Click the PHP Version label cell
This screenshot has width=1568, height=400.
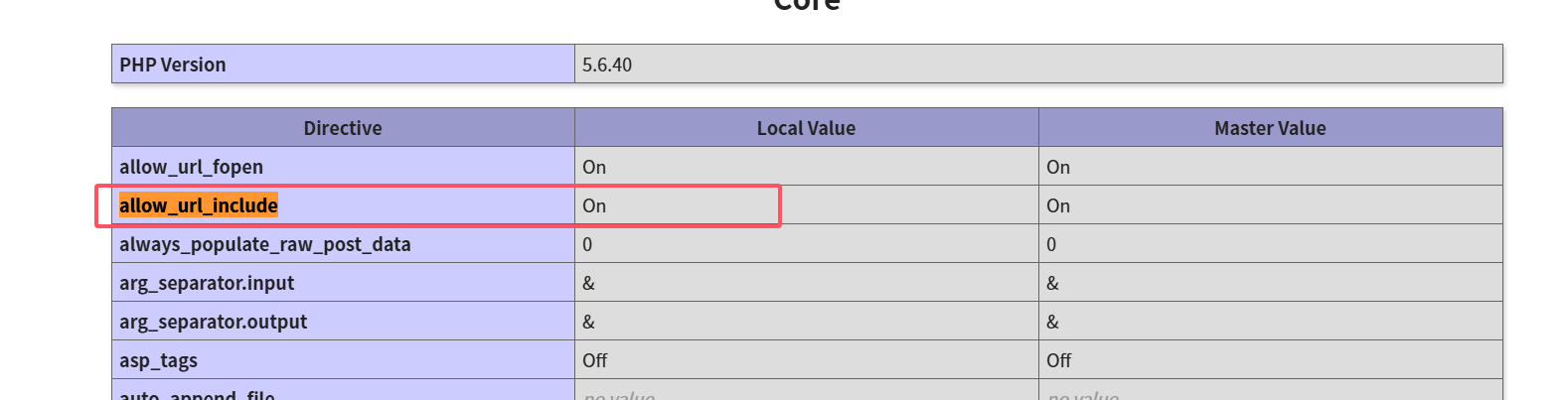173,65
